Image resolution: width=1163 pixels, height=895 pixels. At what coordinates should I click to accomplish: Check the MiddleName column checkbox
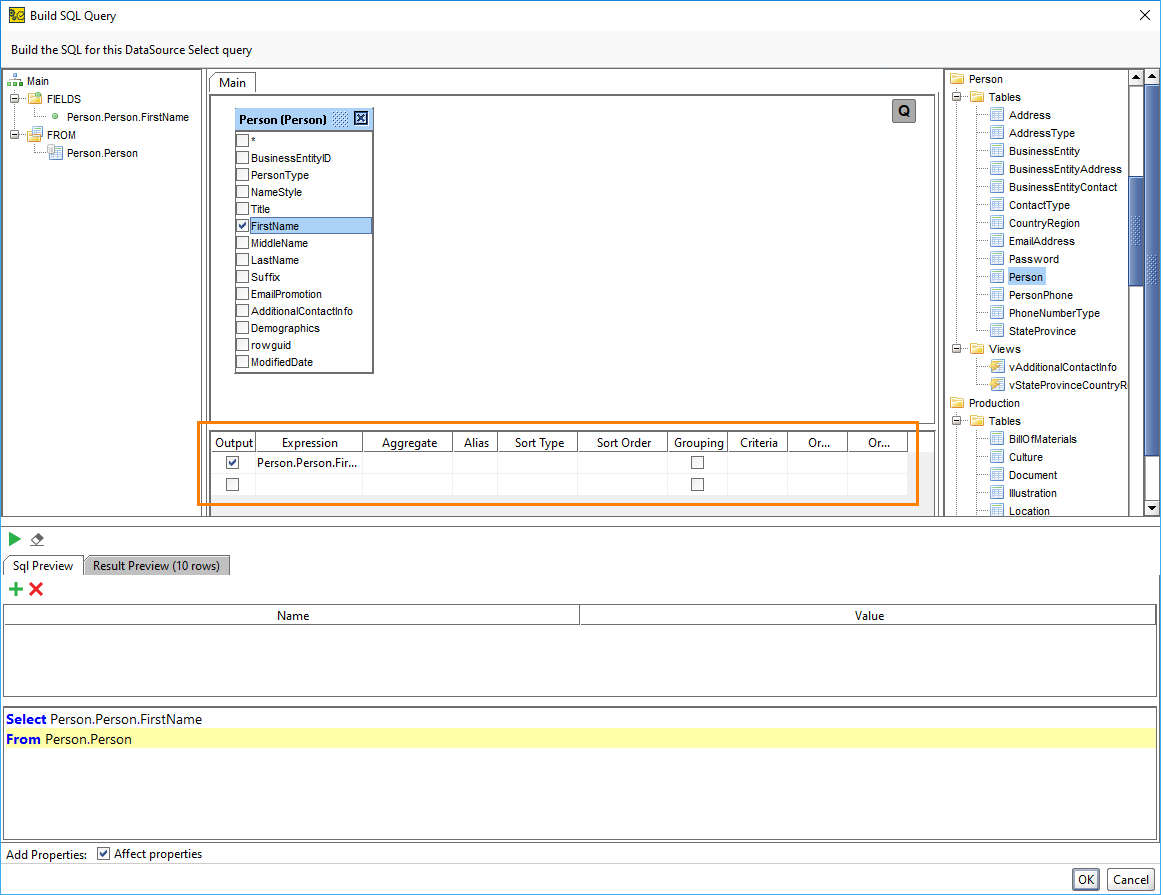pyautogui.click(x=243, y=242)
